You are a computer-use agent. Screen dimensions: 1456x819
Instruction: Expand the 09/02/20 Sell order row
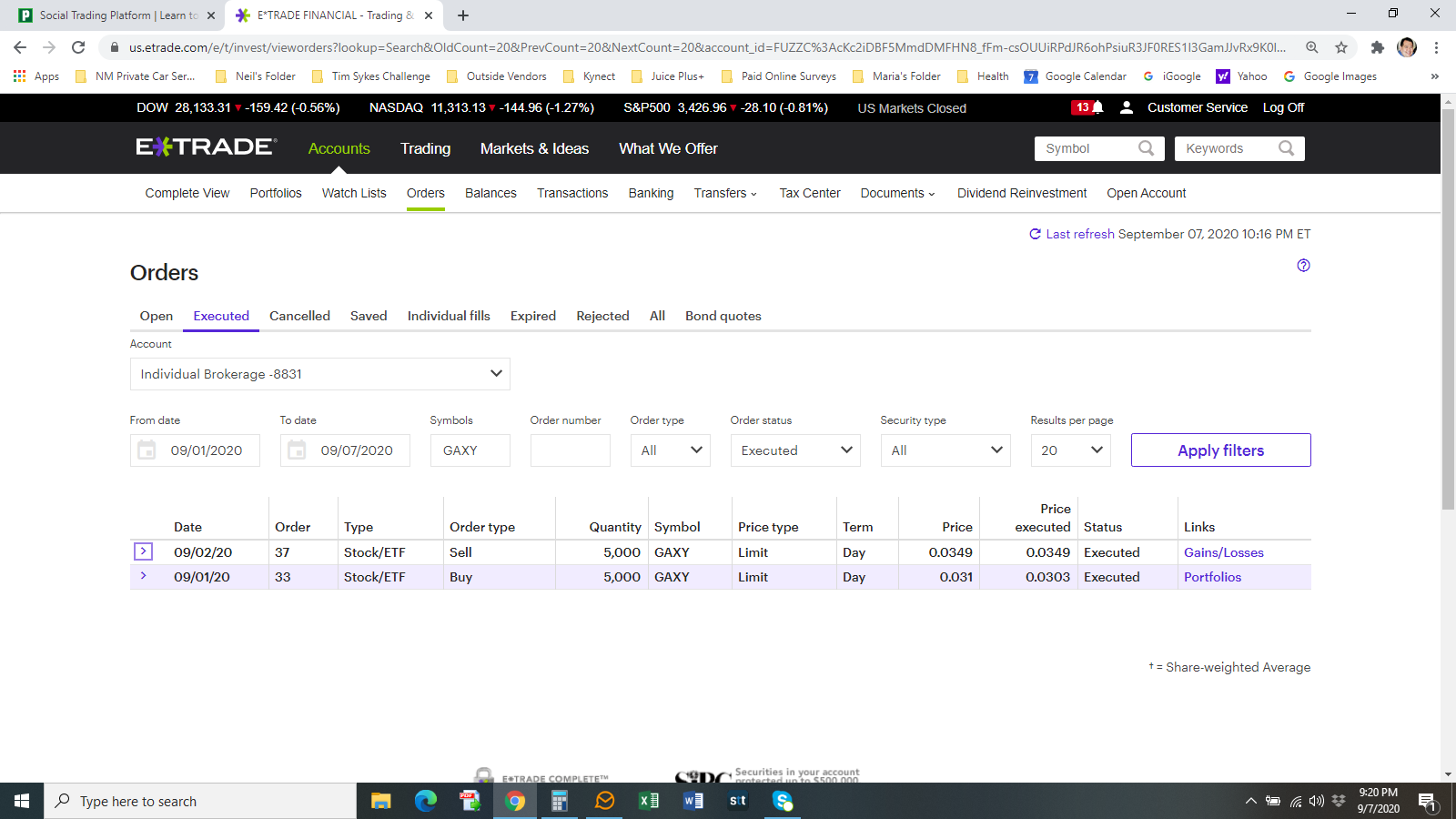(x=143, y=551)
